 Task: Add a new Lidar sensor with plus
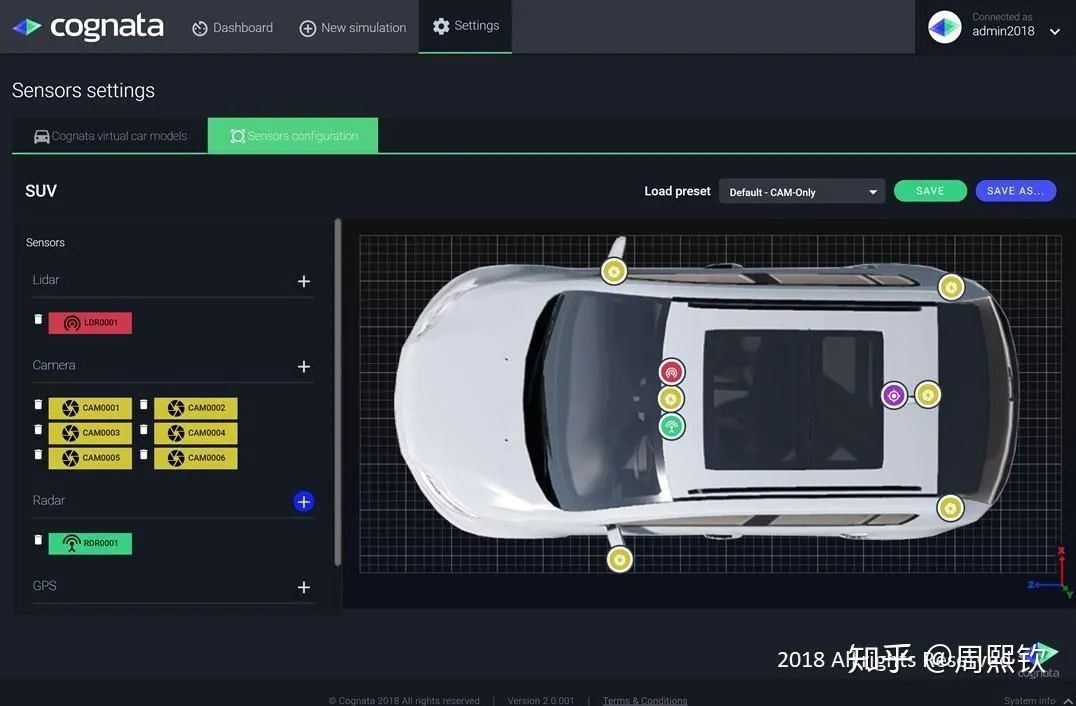[x=304, y=281]
